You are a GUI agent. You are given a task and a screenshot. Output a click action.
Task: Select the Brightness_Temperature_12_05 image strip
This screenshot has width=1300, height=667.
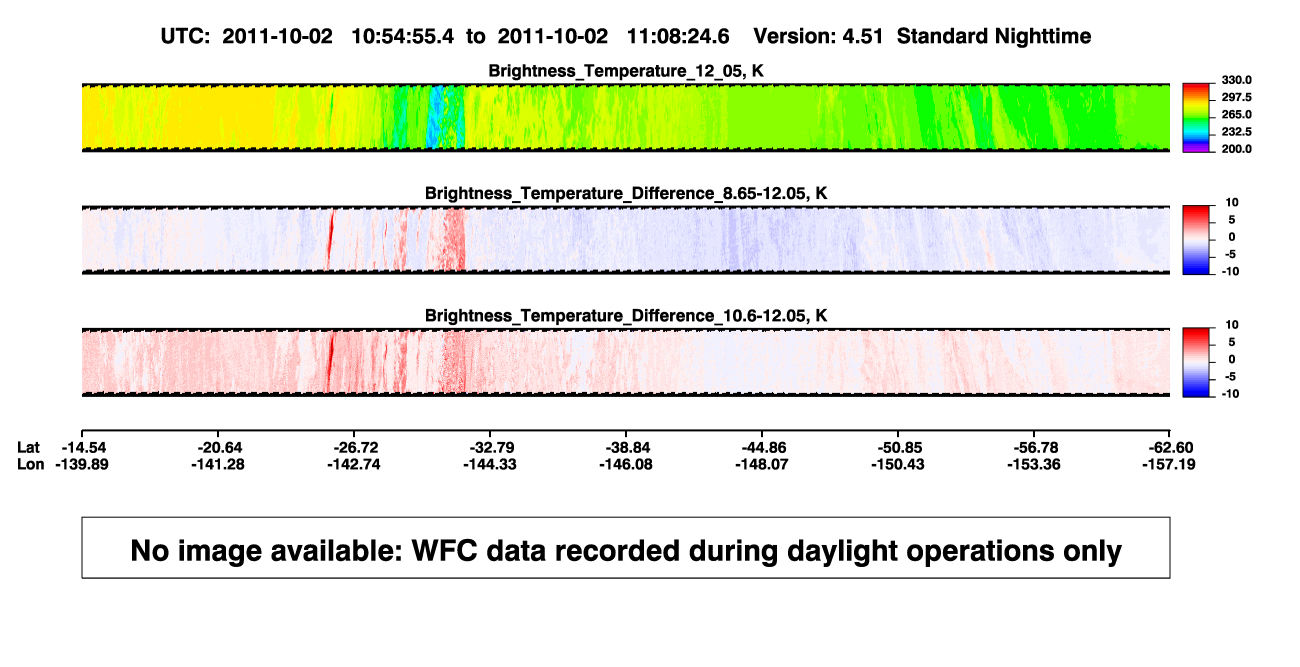click(x=626, y=117)
